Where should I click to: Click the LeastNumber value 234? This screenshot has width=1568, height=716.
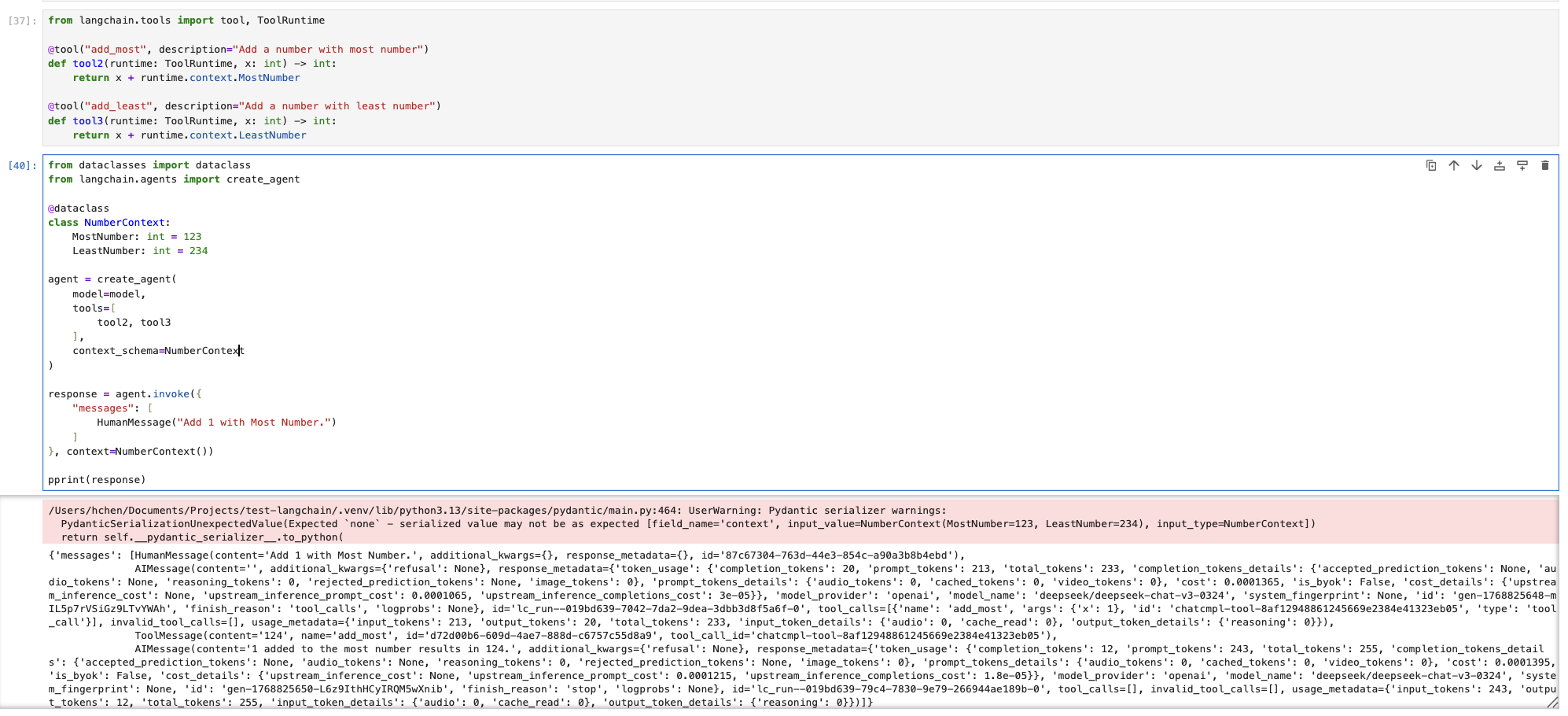click(198, 251)
